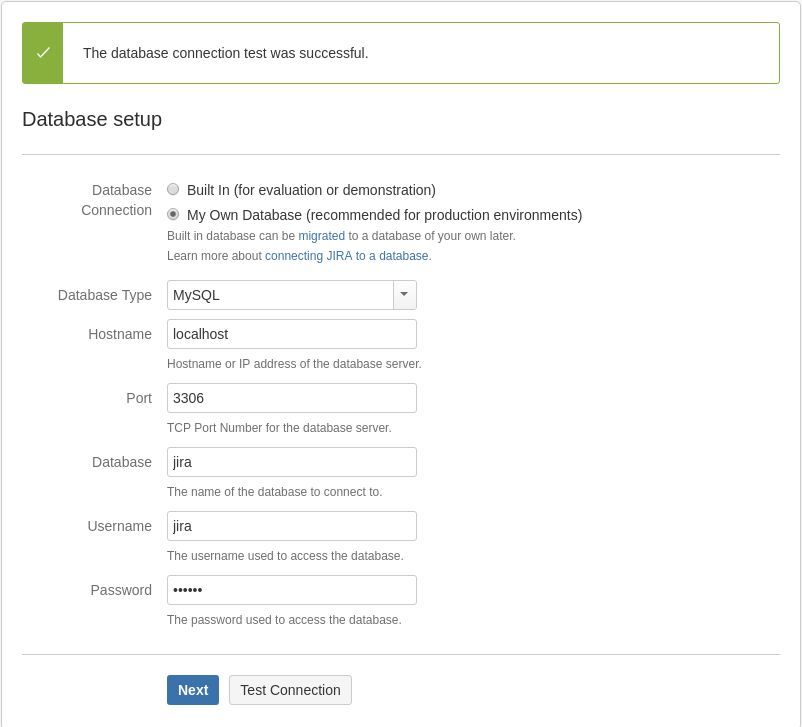Click Test Connection
This screenshot has height=727, width=802.
click(290, 690)
